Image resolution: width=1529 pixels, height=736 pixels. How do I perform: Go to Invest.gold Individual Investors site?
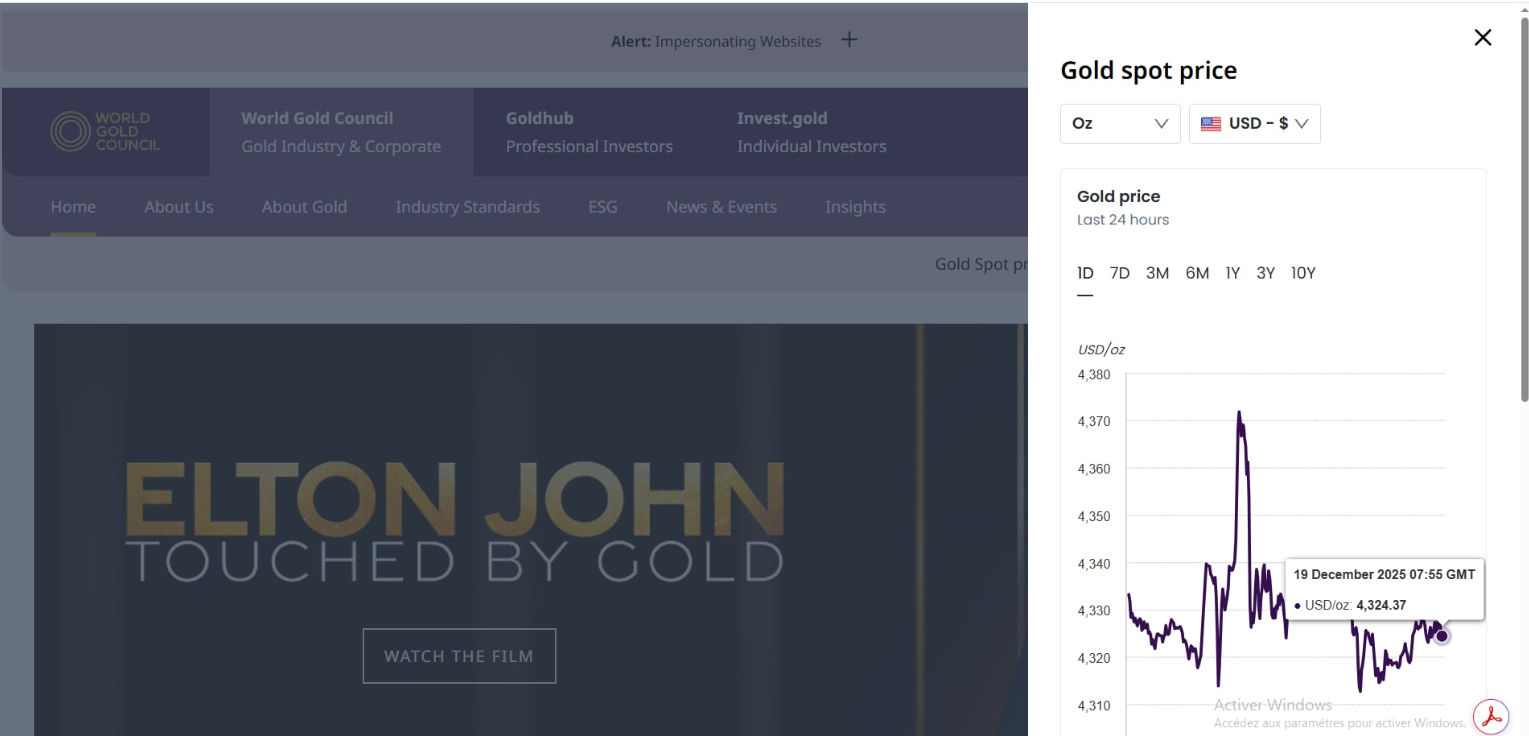point(811,132)
